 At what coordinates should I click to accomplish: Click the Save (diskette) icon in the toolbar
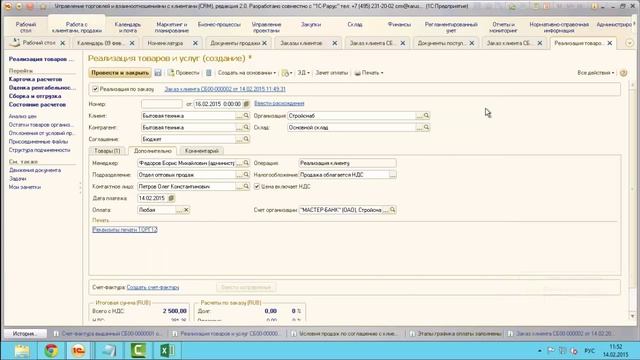pyautogui.click(x=158, y=73)
